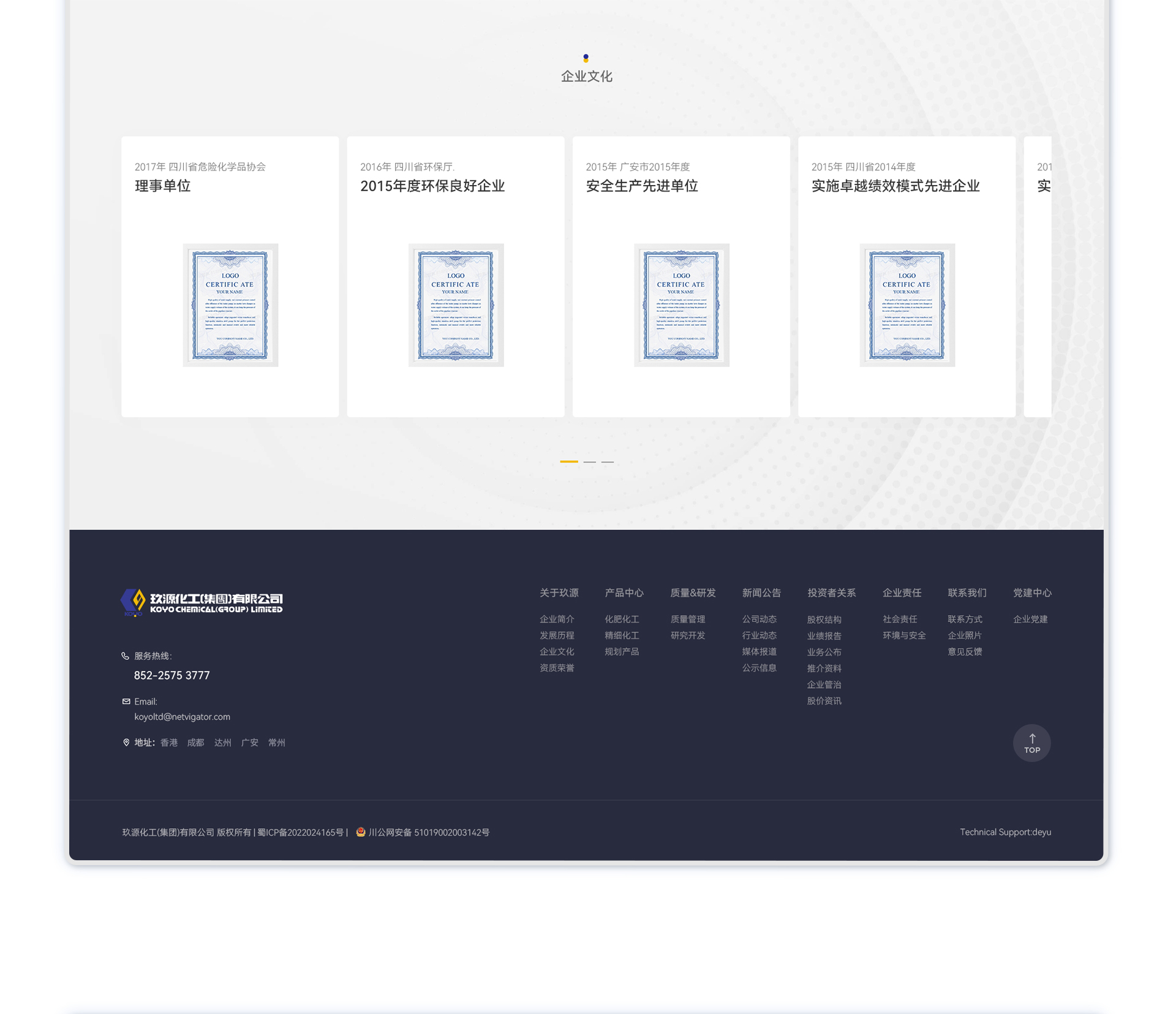Open 关于玖源 footer menu heading
Viewport: 1176px width, 1014px height.
[x=559, y=592]
